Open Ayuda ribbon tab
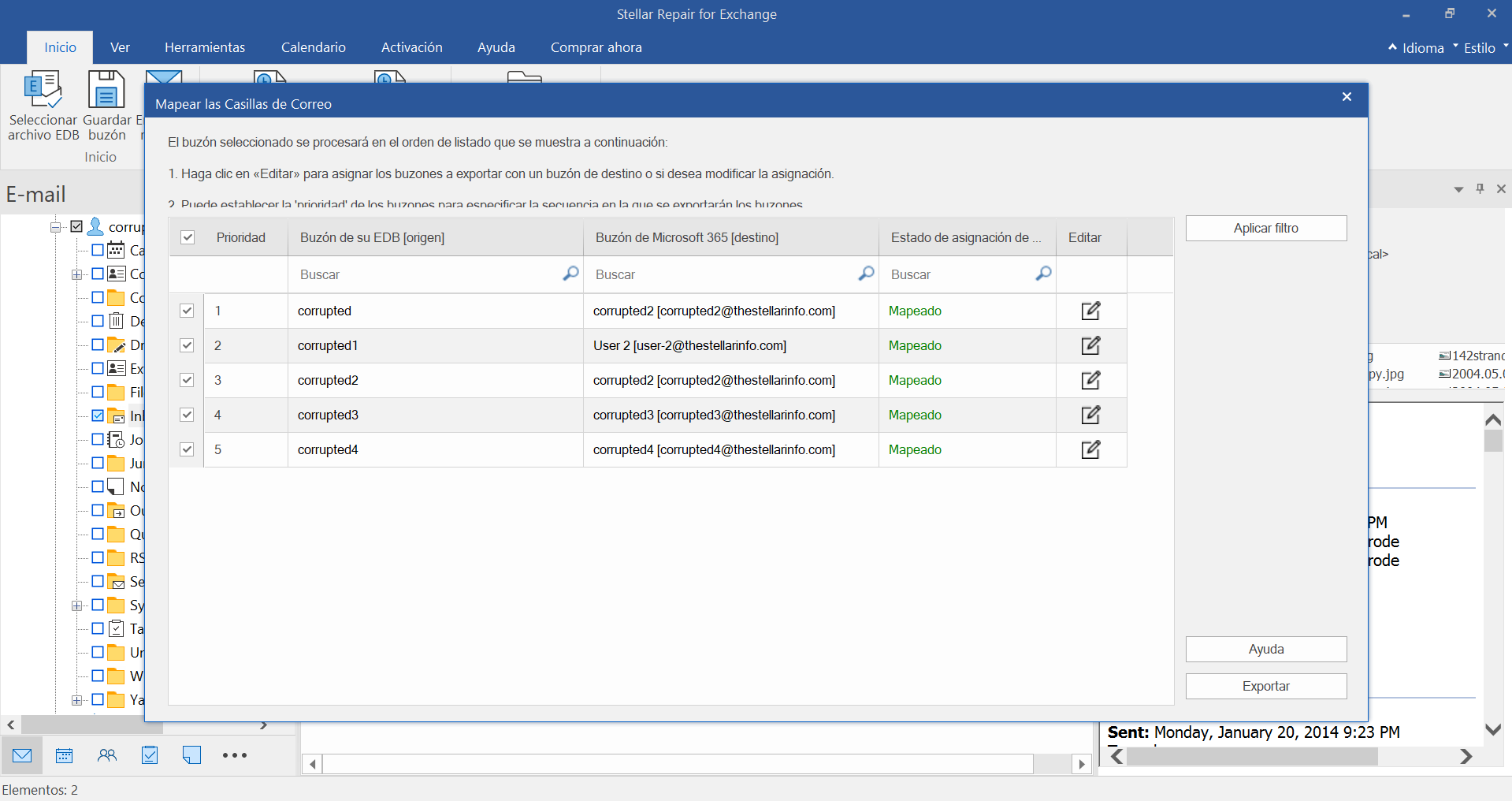1512x801 pixels. pos(496,47)
